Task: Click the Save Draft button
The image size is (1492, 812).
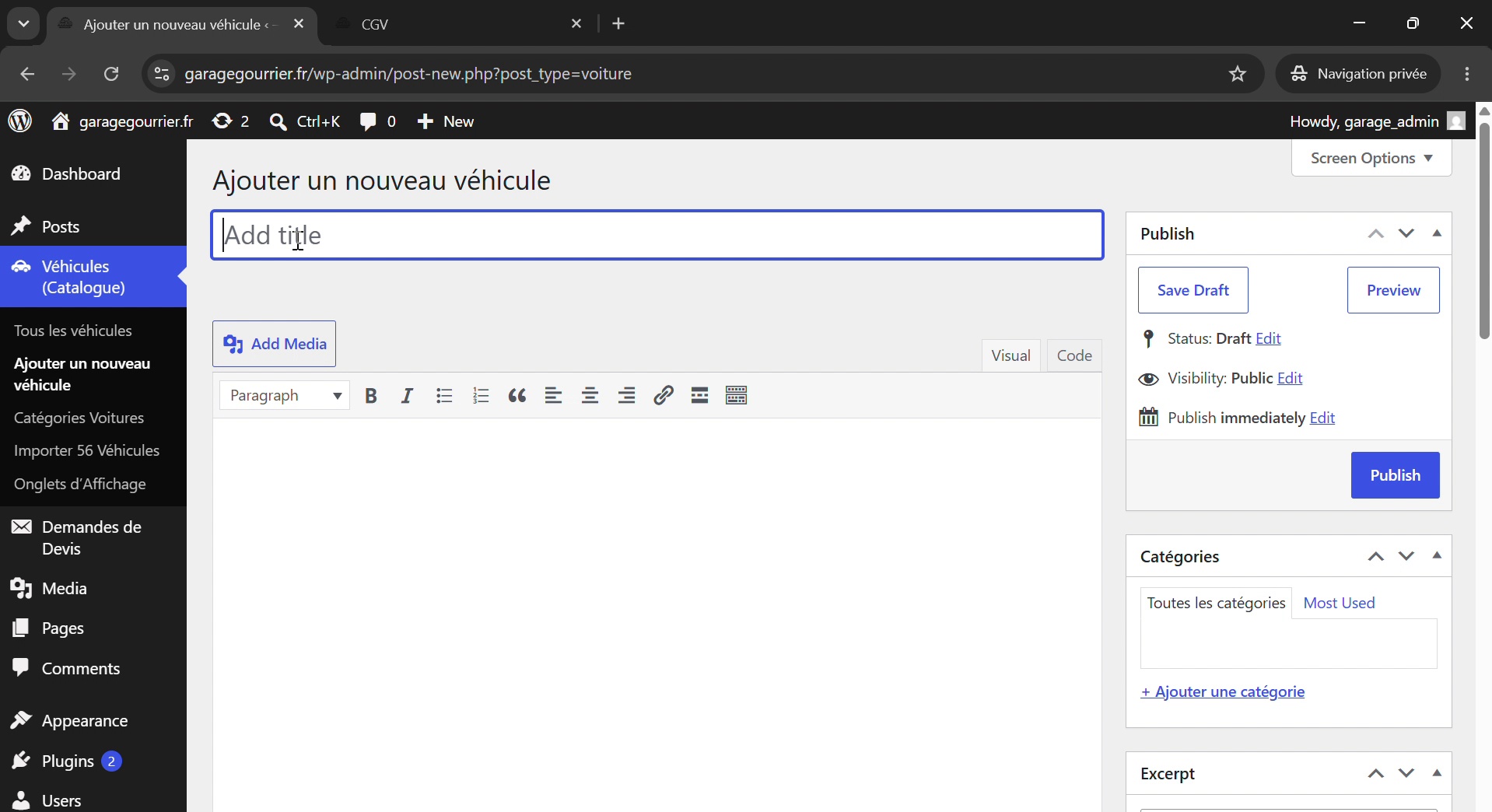Action: (x=1193, y=290)
